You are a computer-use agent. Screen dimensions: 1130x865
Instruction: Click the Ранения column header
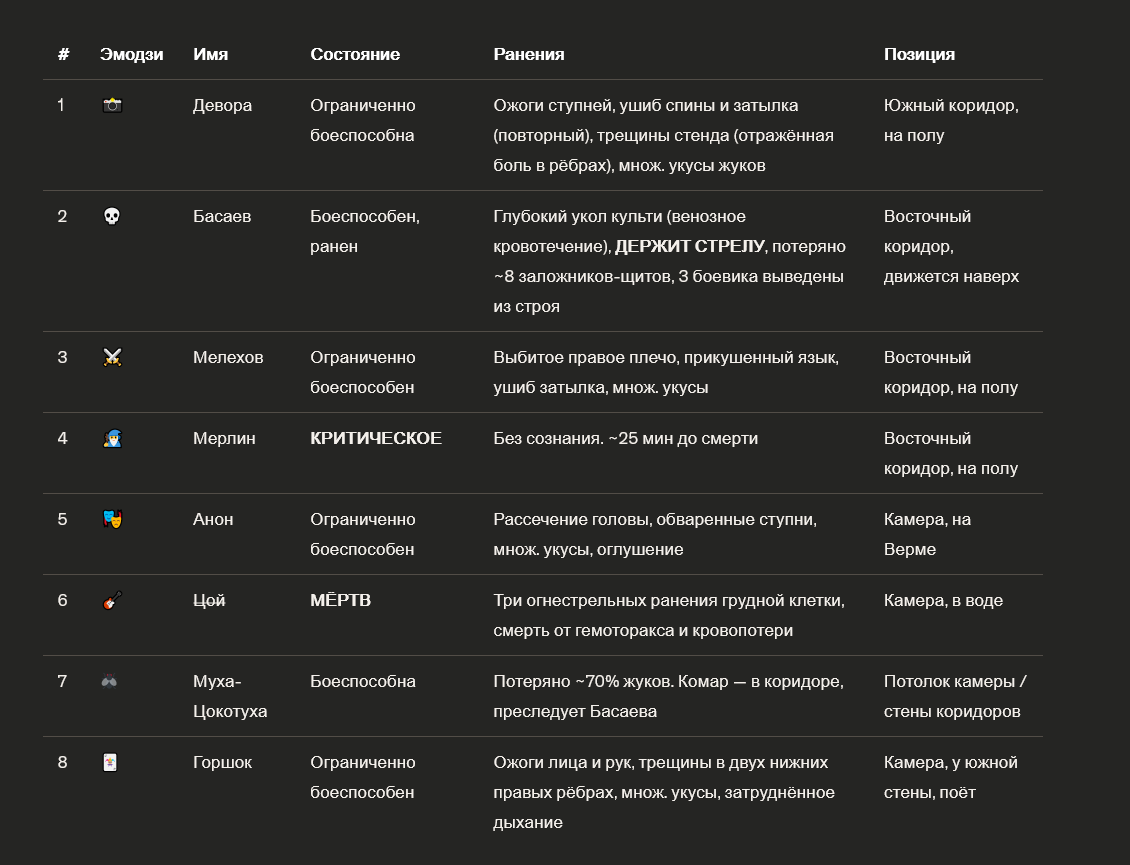coord(528,54)
